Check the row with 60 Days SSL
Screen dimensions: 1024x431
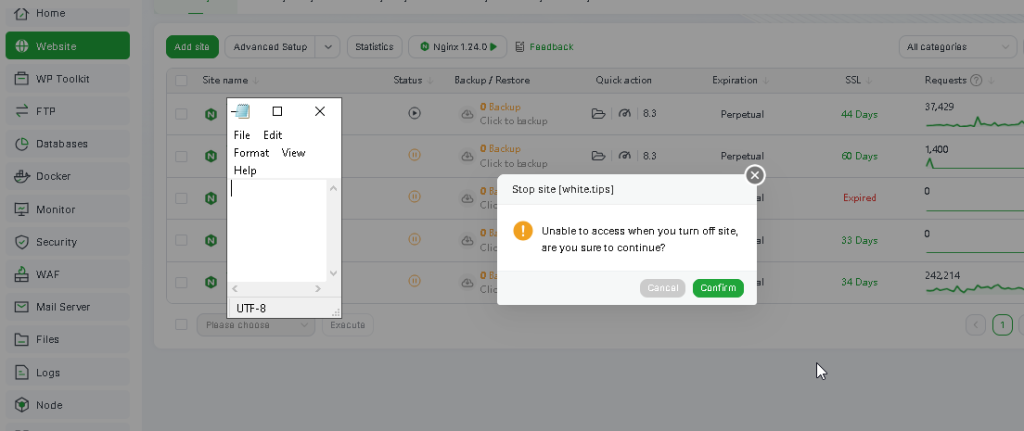point(181,156)
